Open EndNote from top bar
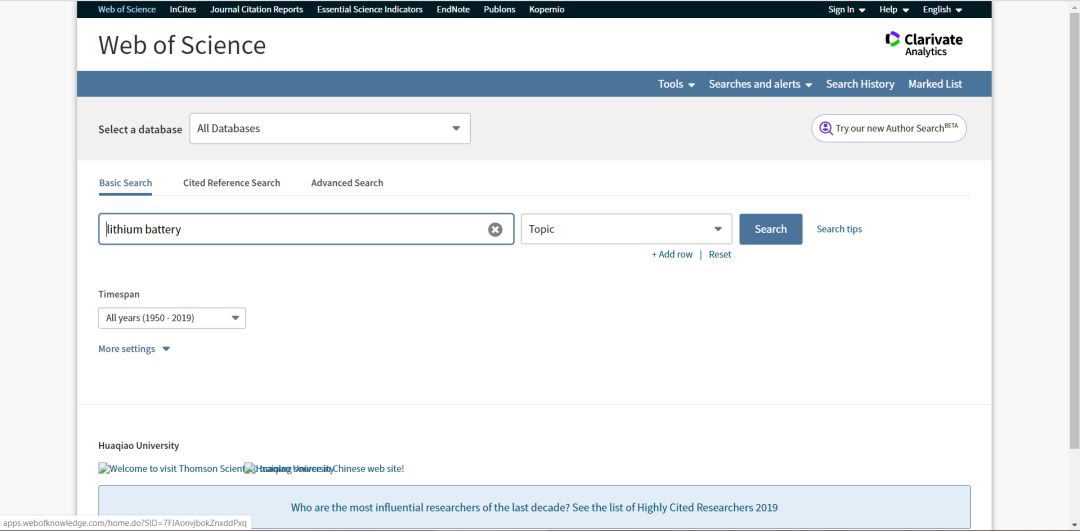The height and width of the screenshot is (531, 1080). 453,10
